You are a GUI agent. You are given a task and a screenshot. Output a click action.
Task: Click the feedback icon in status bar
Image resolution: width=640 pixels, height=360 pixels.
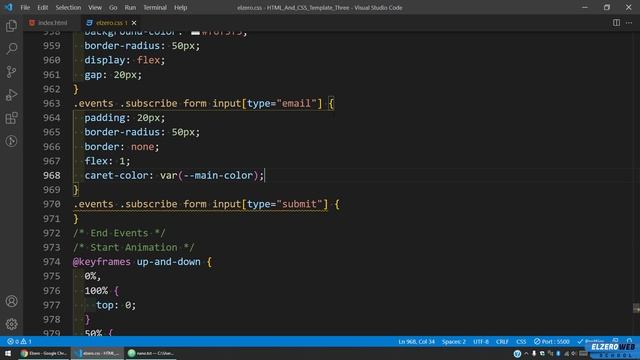pos(616,340)
